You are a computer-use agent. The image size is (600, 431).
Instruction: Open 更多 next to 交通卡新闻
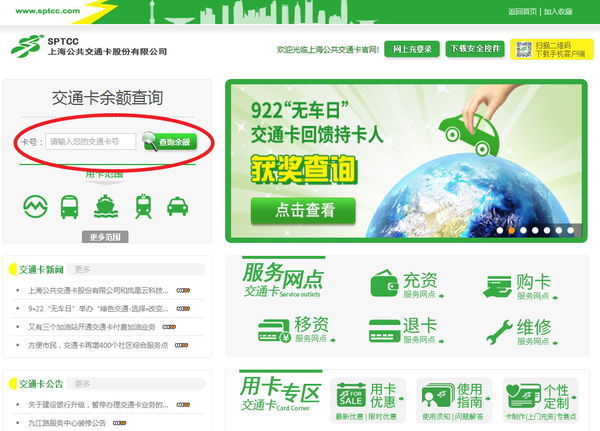(x=82, y=269)
